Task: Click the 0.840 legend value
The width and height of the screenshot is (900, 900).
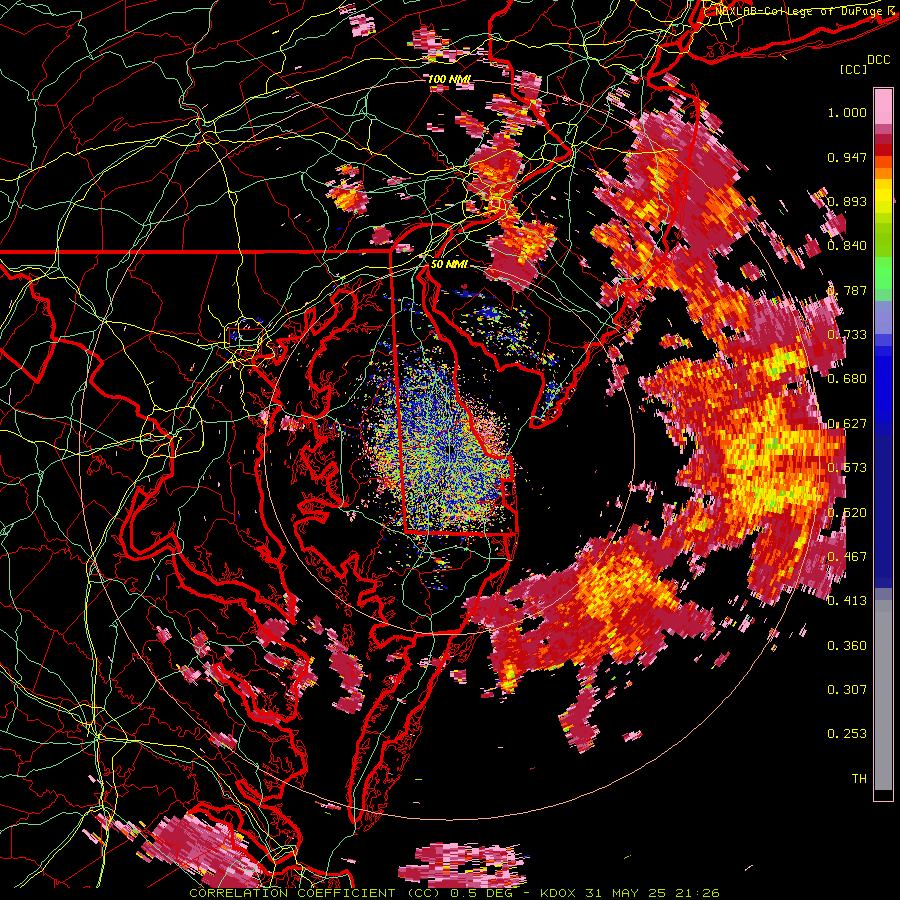Action: 847,246
